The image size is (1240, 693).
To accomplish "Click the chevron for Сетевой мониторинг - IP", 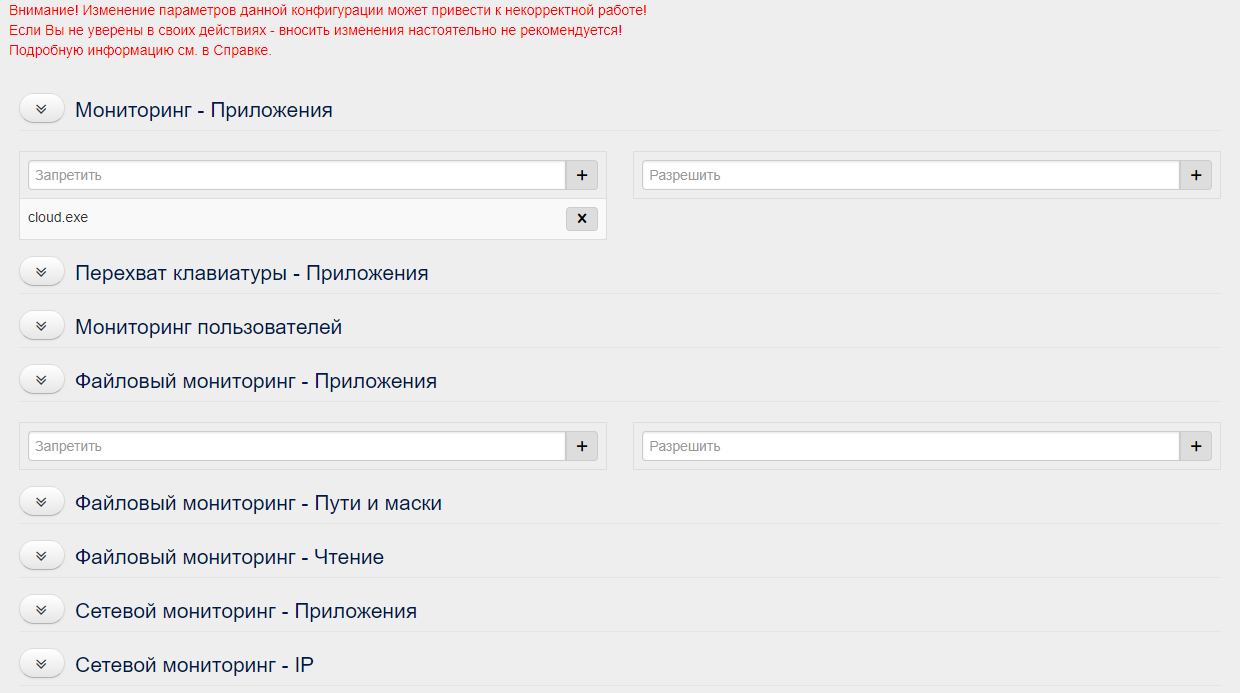I will [x=41, y=662].
